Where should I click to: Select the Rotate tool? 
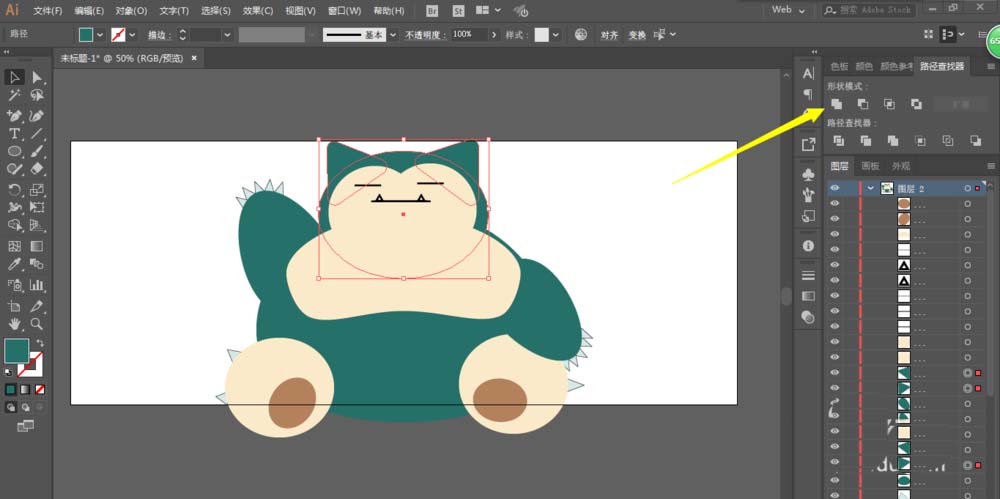click(15, 190)
